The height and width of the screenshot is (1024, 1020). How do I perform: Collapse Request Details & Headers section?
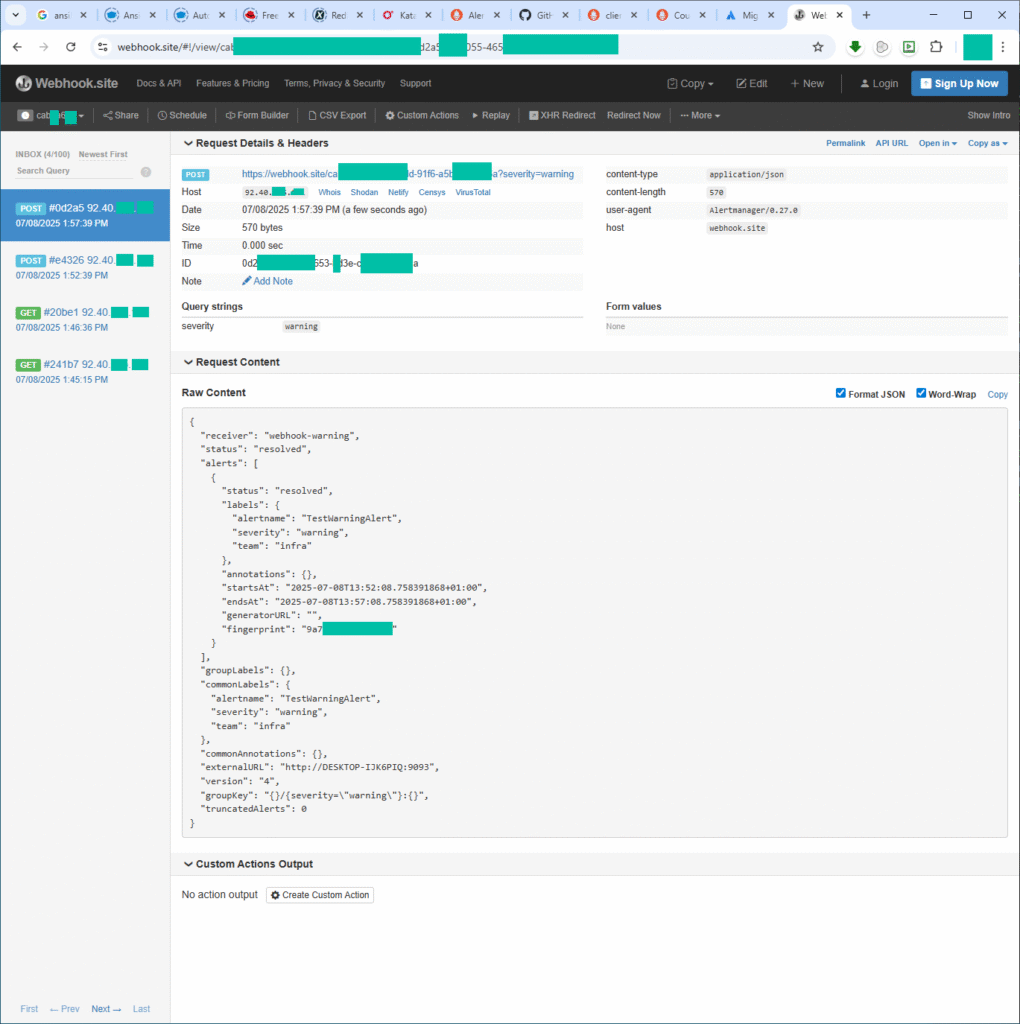256,144
